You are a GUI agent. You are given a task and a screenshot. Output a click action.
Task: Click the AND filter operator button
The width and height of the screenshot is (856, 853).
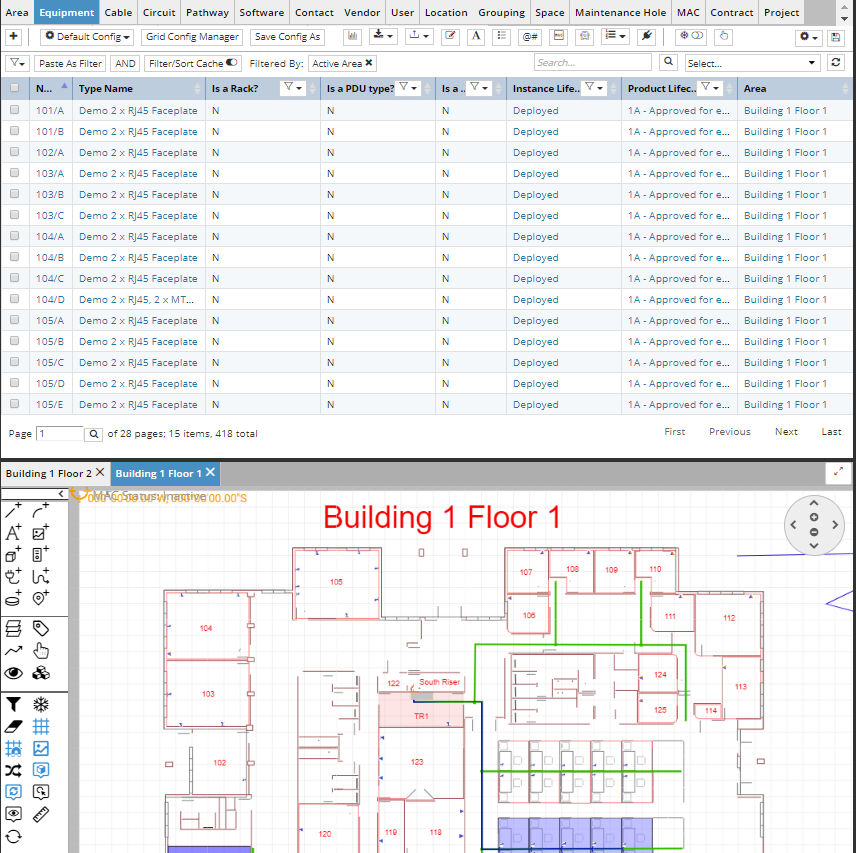click(x=125, y=63)
